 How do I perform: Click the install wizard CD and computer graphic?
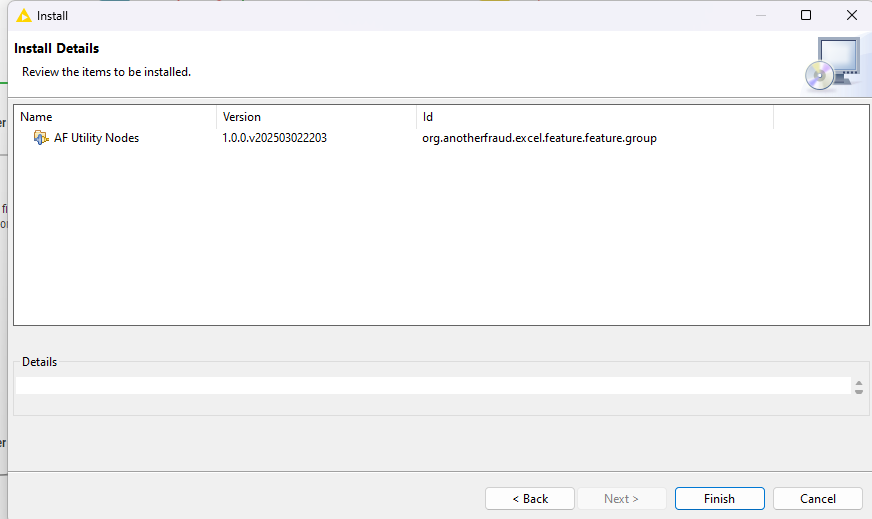click(831, 64)
